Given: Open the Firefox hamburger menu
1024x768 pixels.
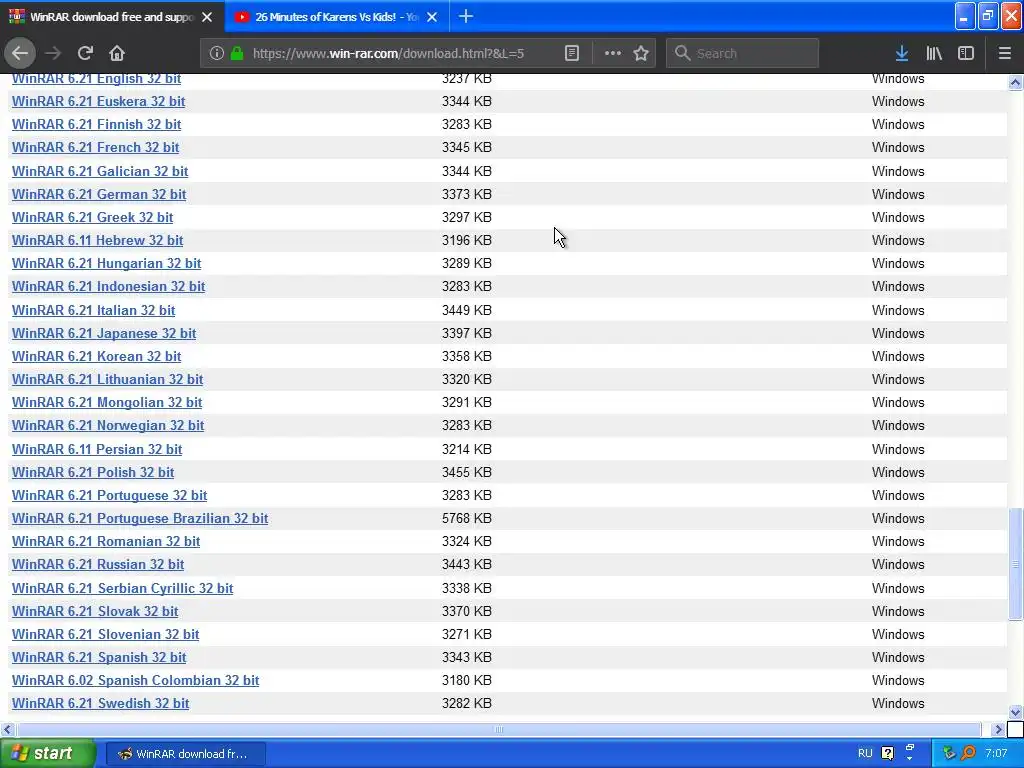Looking at the screenshot, I should 1004,53.
